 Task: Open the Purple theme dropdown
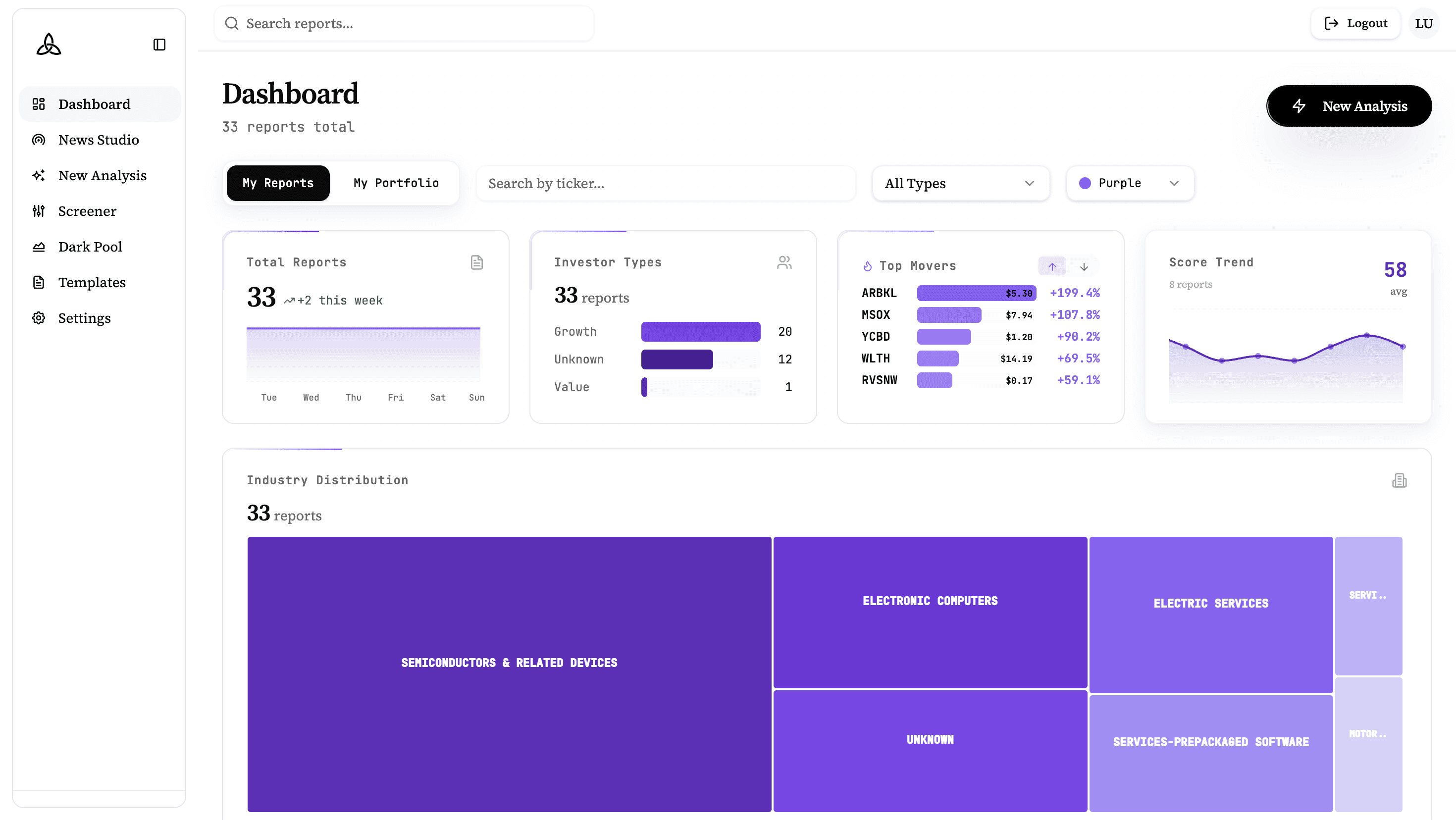tap(1129, 183)
